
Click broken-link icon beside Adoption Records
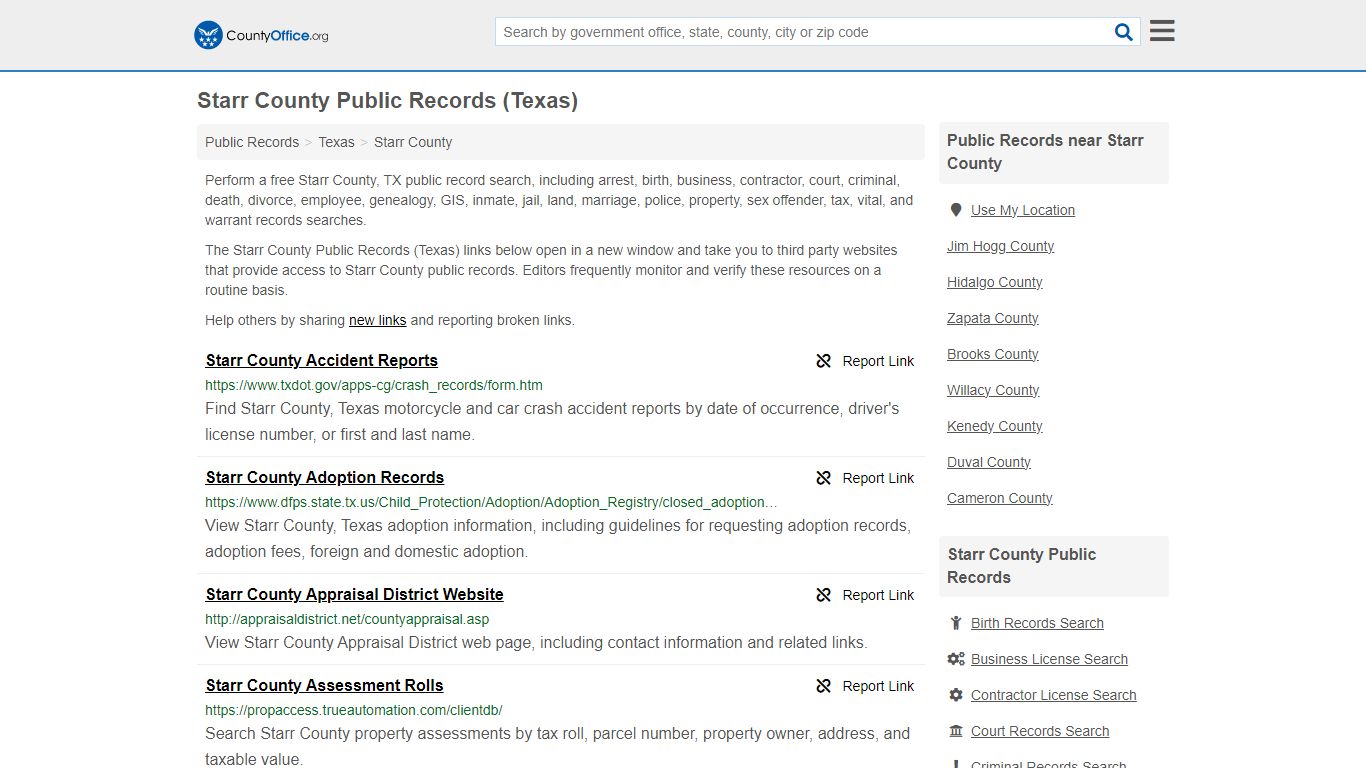point(823,478)
